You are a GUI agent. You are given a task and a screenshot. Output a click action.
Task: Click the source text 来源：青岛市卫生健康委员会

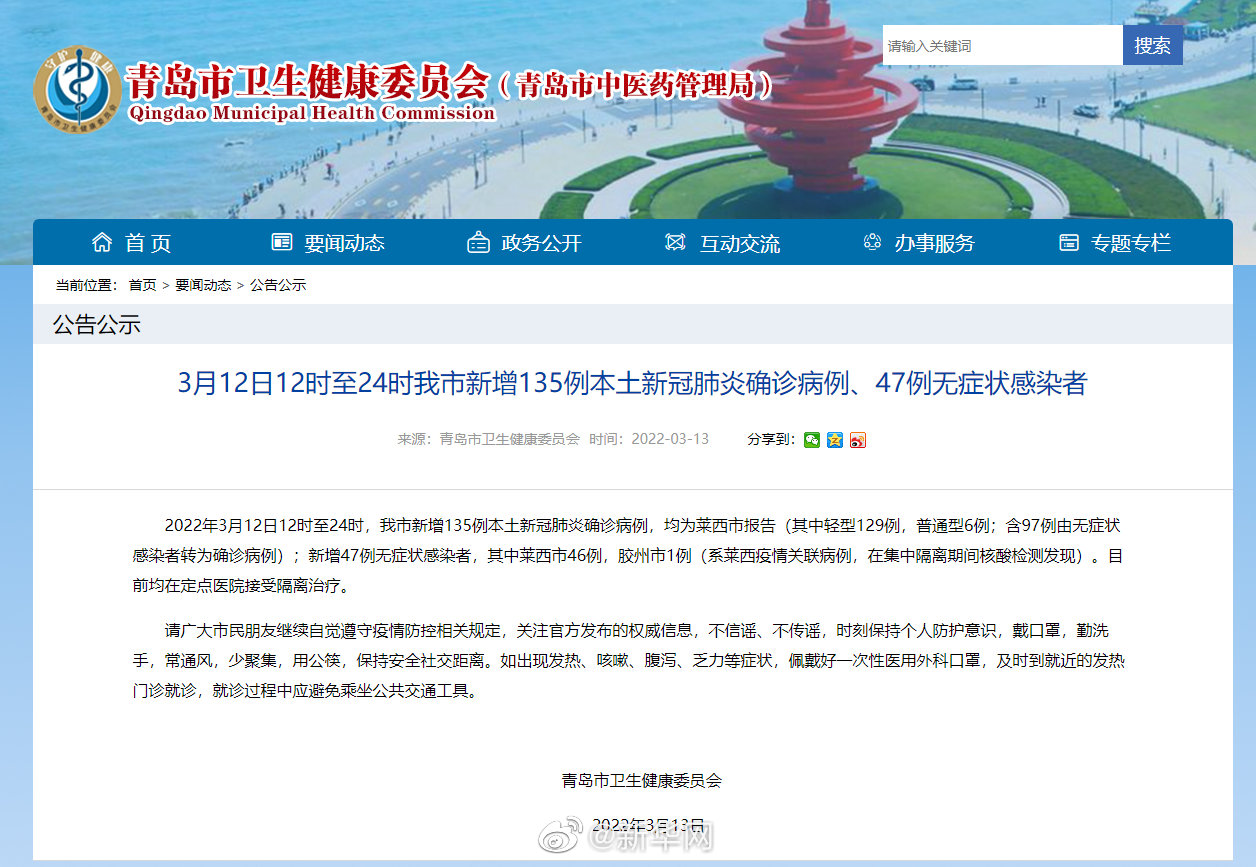489,439
